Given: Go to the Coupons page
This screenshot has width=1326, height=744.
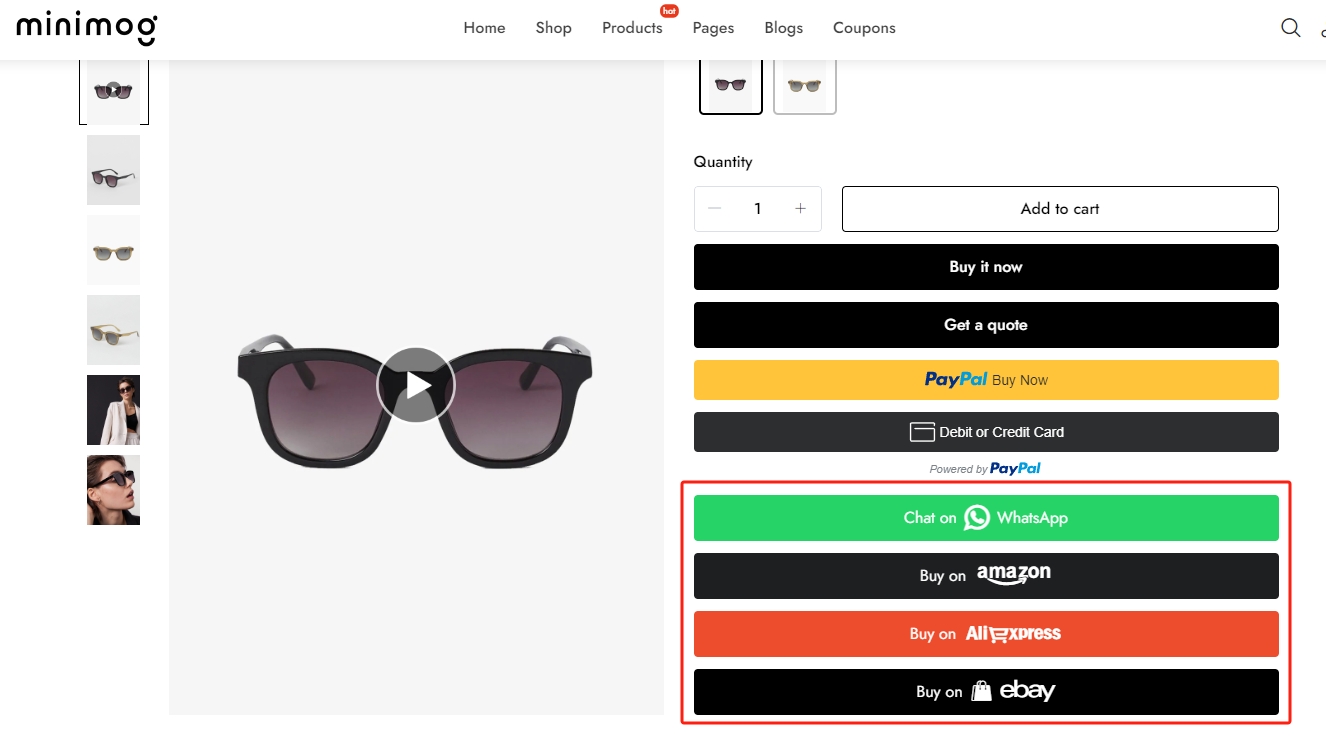Looking at the screenshot, I should pos(864,28).
